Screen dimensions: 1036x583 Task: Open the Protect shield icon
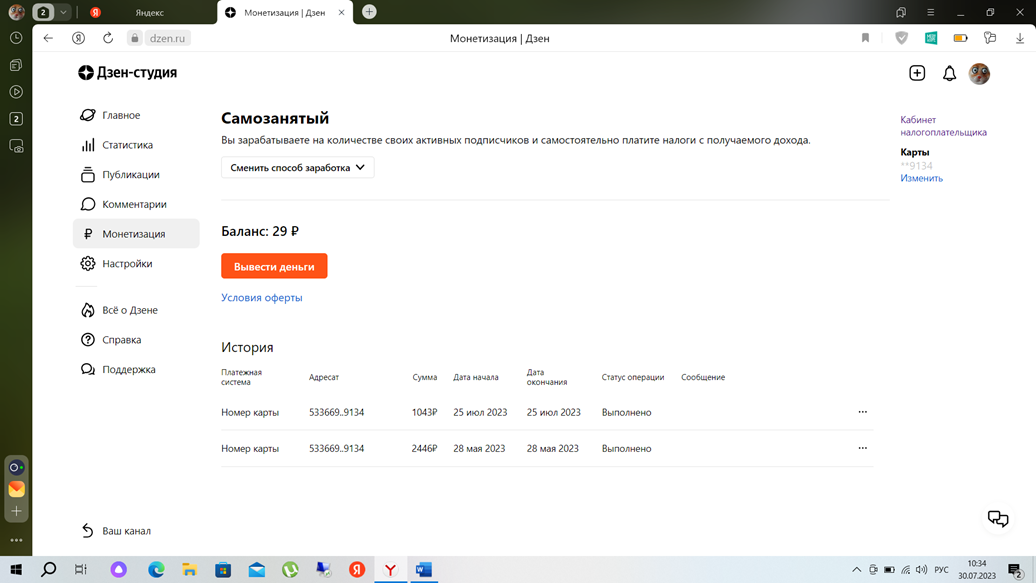click(901, 38)
